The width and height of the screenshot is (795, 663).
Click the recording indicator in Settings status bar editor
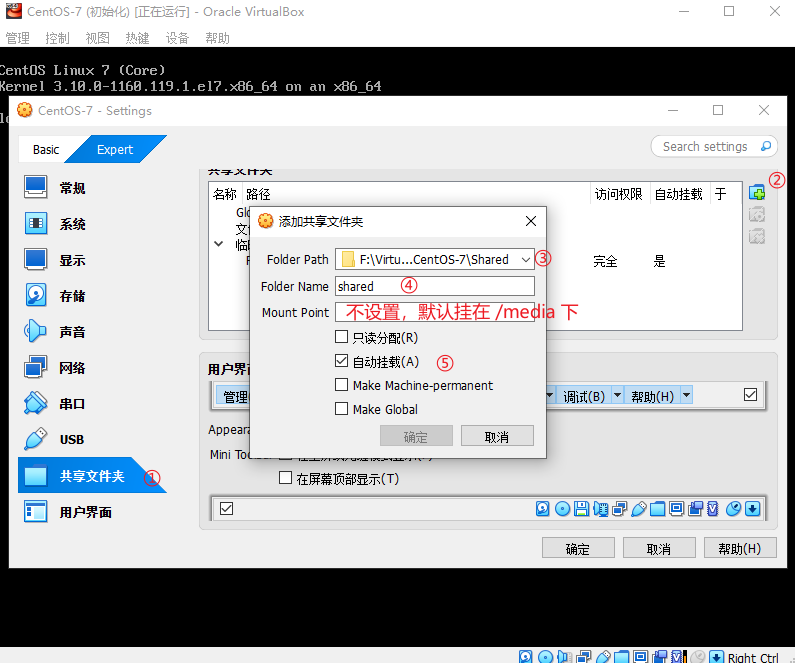[x=696, y=508]
